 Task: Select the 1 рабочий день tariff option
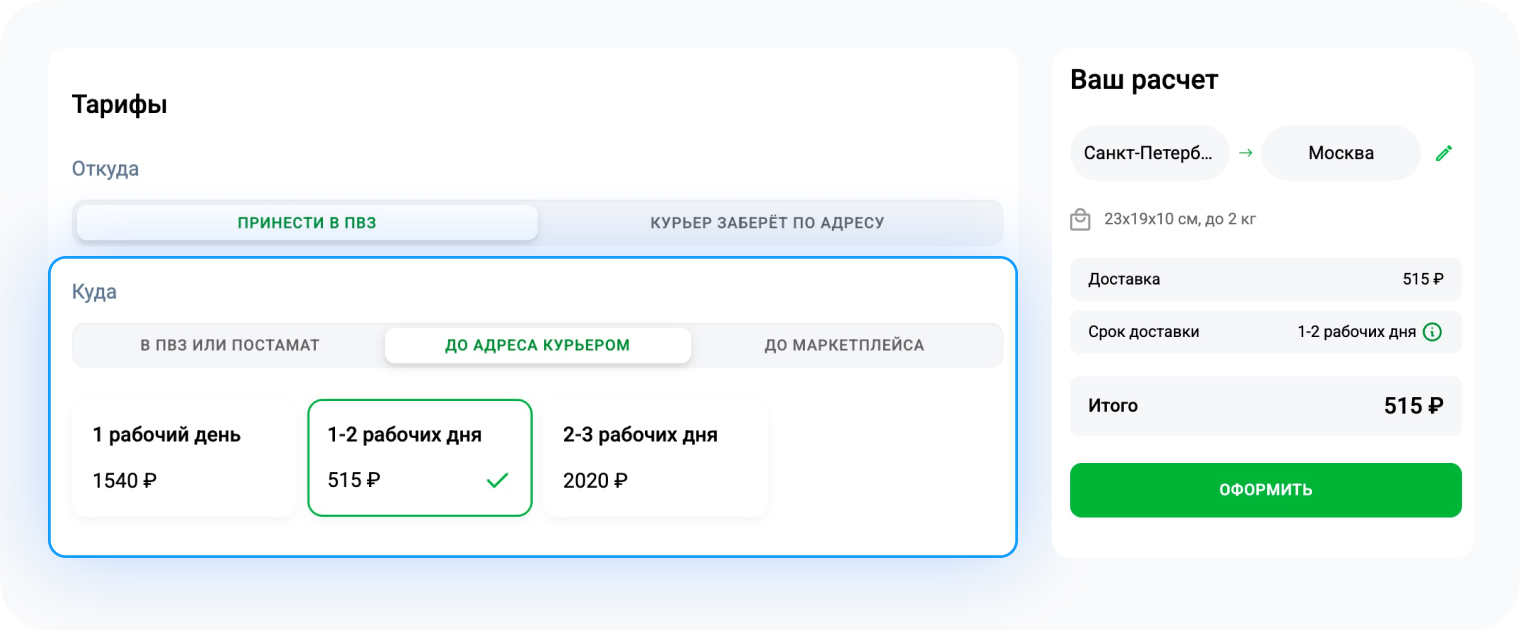pyautogui.click(x=184, y=457)
